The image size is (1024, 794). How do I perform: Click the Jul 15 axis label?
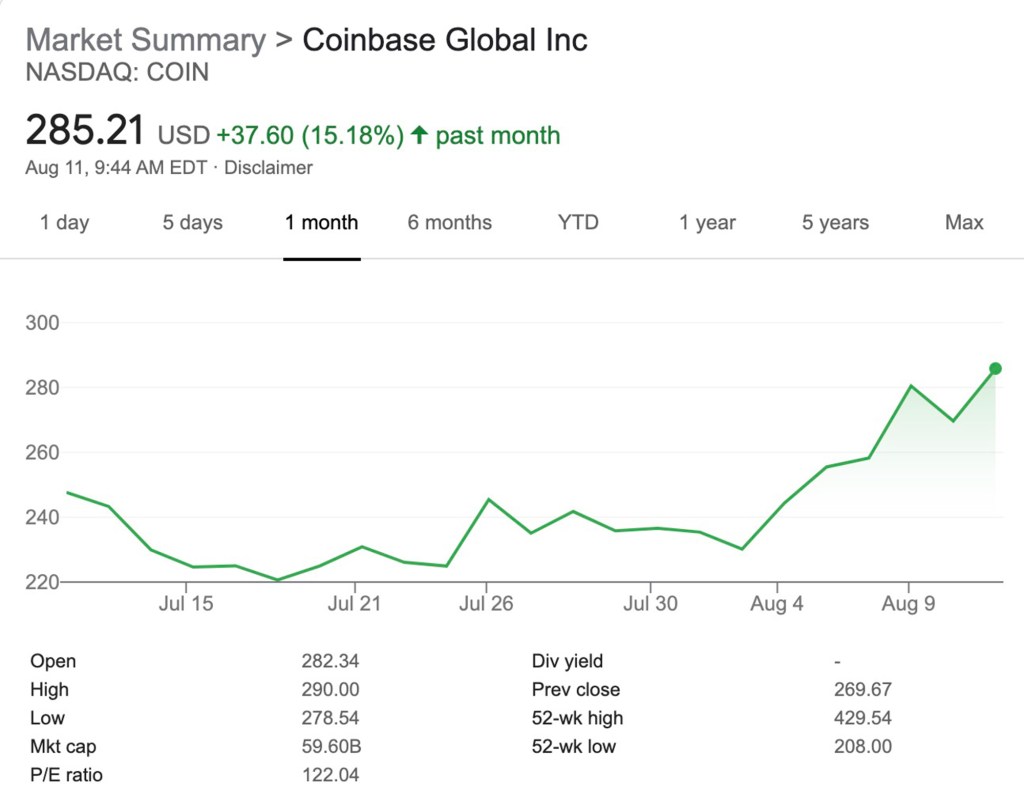pyautogui.click(x=187, y=604)
